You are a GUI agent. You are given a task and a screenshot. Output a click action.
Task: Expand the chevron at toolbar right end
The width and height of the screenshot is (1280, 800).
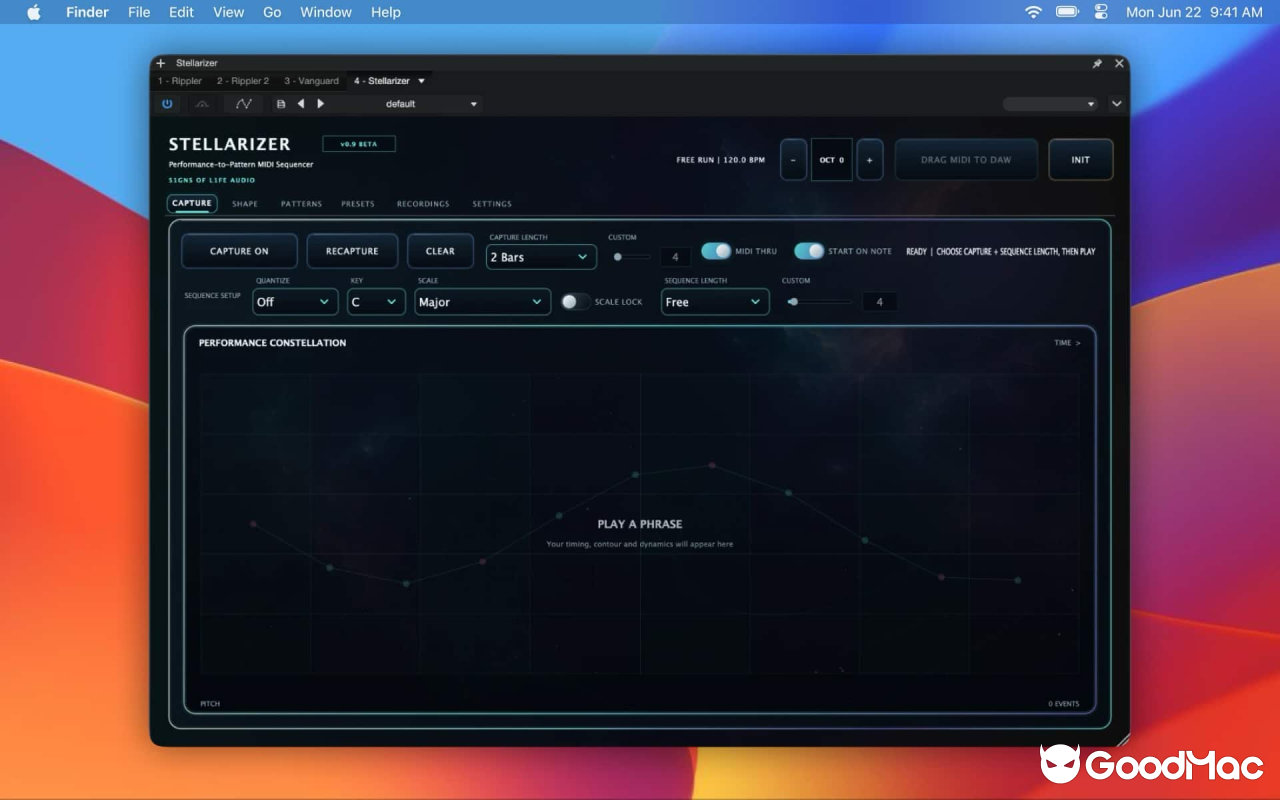[1117, 104]
